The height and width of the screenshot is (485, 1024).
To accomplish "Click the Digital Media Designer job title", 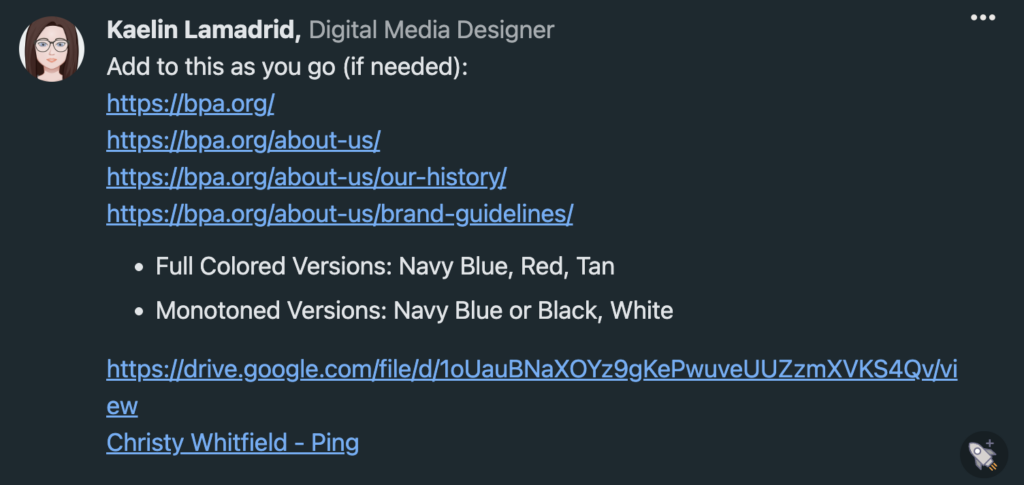I will 431,31.
